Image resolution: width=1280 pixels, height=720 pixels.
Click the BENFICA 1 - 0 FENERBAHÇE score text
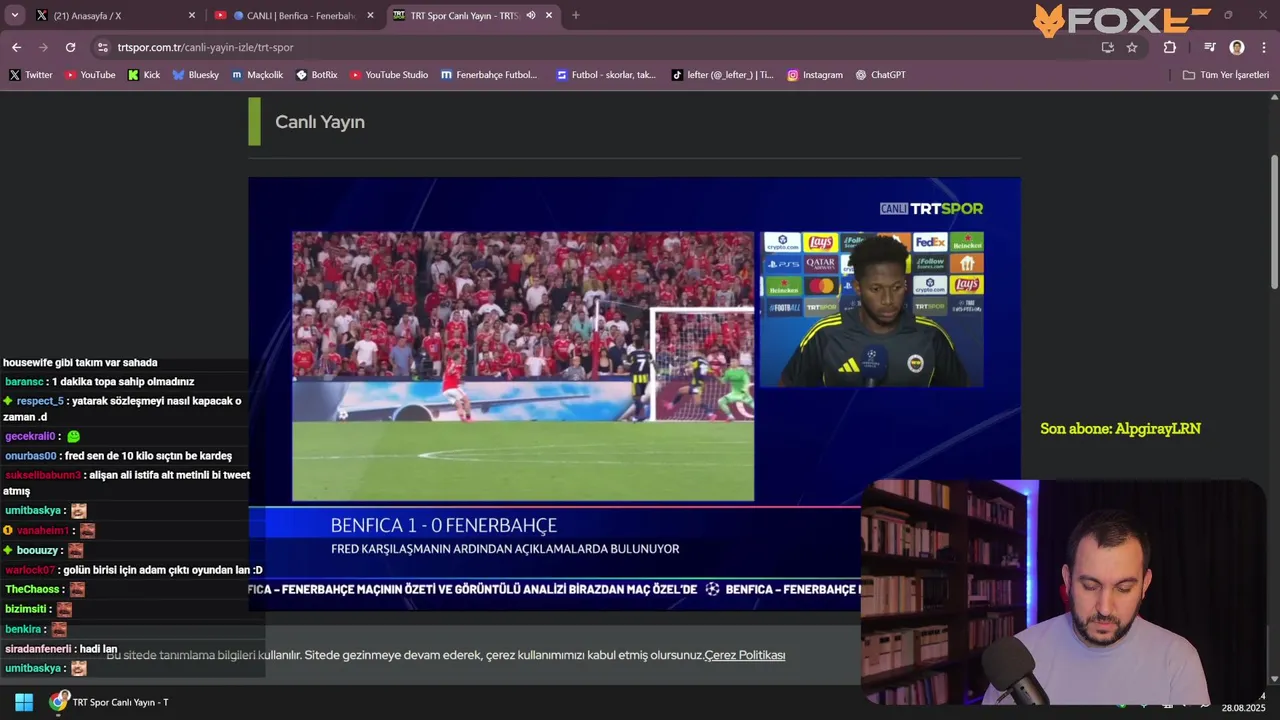(x=444, y=525)
